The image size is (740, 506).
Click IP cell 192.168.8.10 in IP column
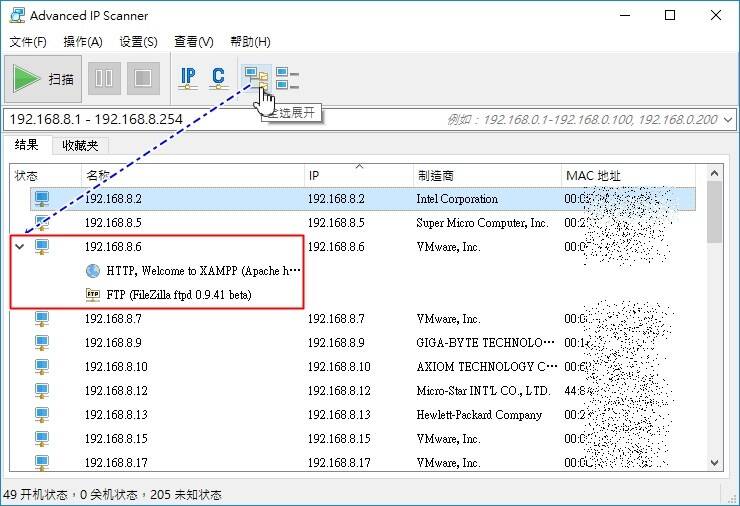[x=339, y=367]
